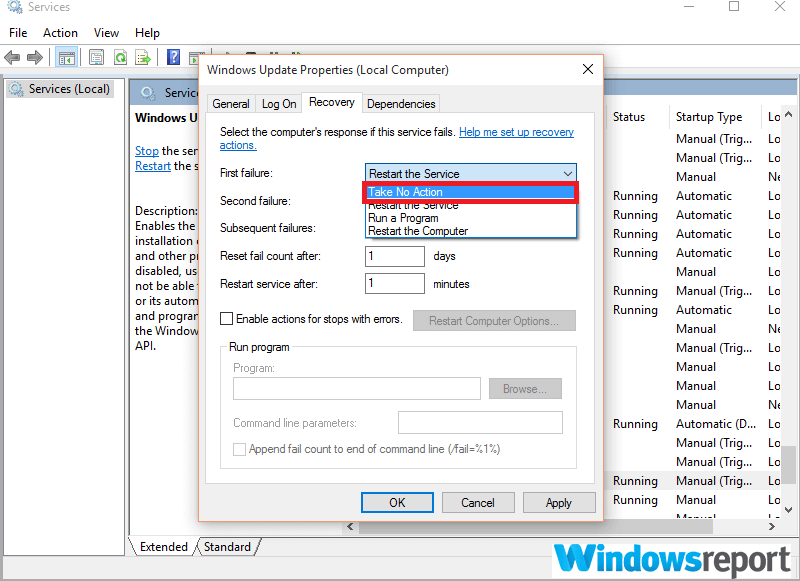Viewport: 800px width, 581px height.
Task: Click the Browse button
Action: [525, 389]
